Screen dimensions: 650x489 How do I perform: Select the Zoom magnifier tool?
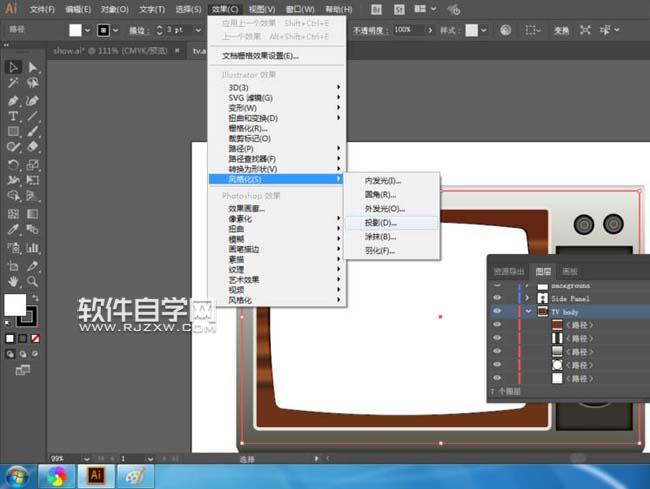tap(33, 282)
